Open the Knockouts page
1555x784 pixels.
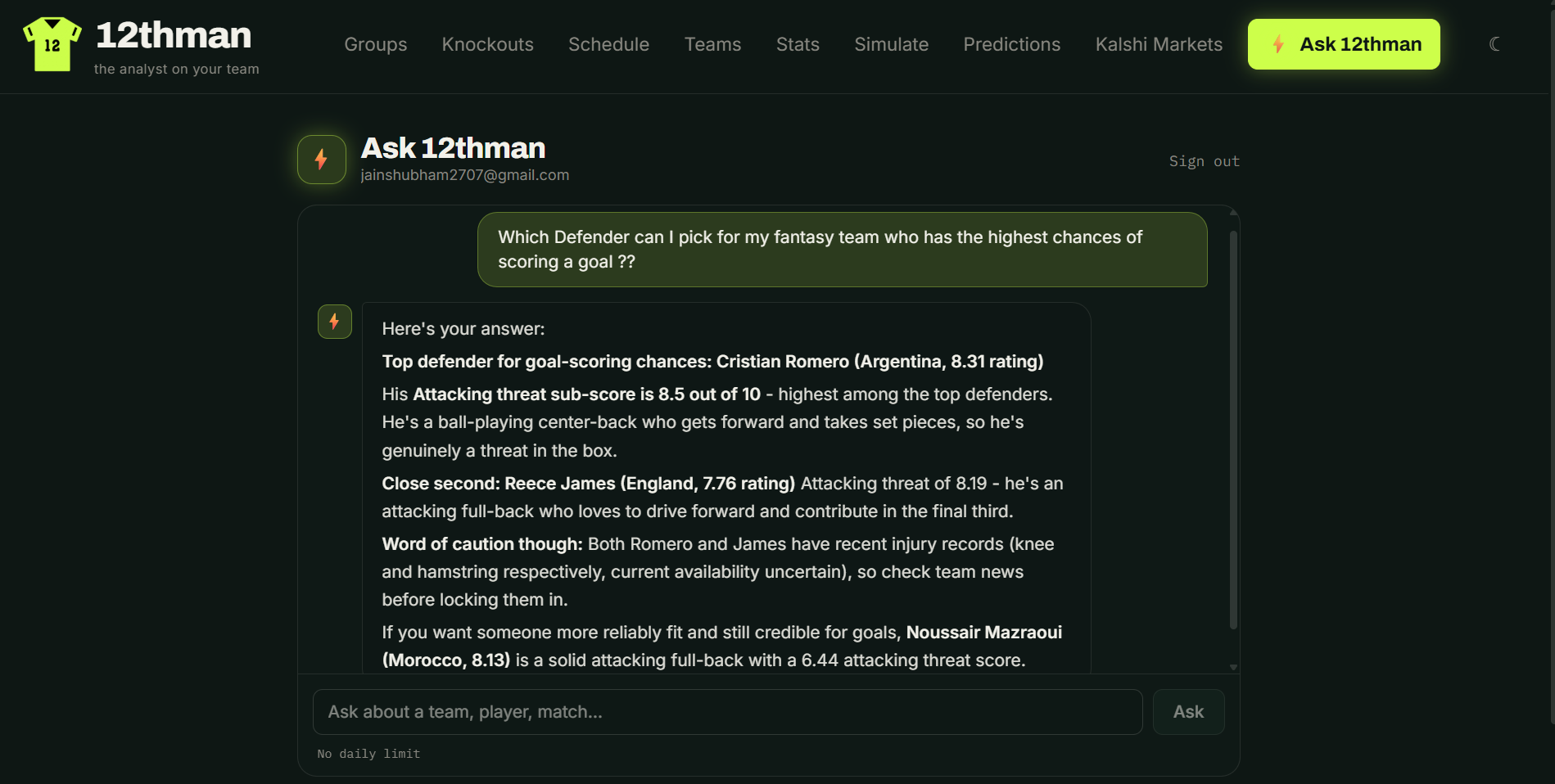click(488, 44)
